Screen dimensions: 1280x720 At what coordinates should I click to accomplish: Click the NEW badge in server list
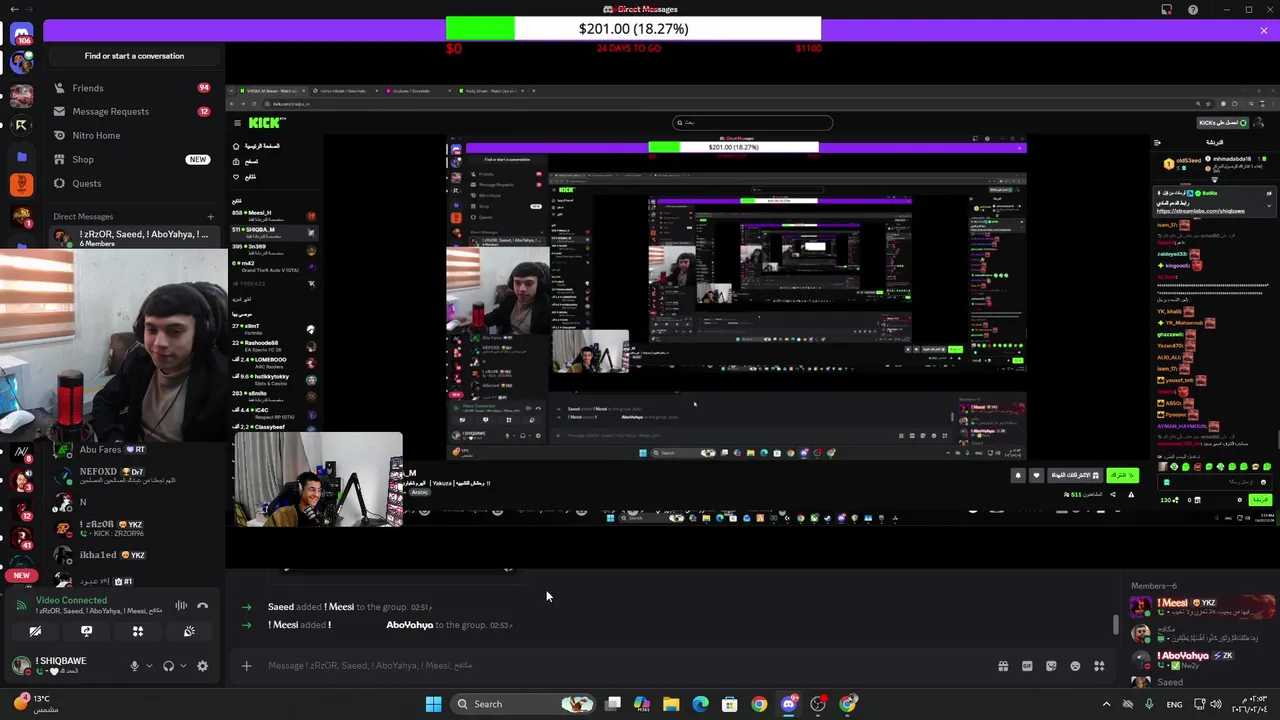coord(22,576)
